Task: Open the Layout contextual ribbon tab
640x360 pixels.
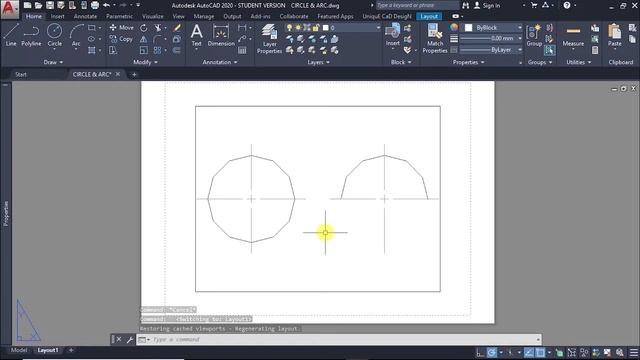Action: click(429, 16)
